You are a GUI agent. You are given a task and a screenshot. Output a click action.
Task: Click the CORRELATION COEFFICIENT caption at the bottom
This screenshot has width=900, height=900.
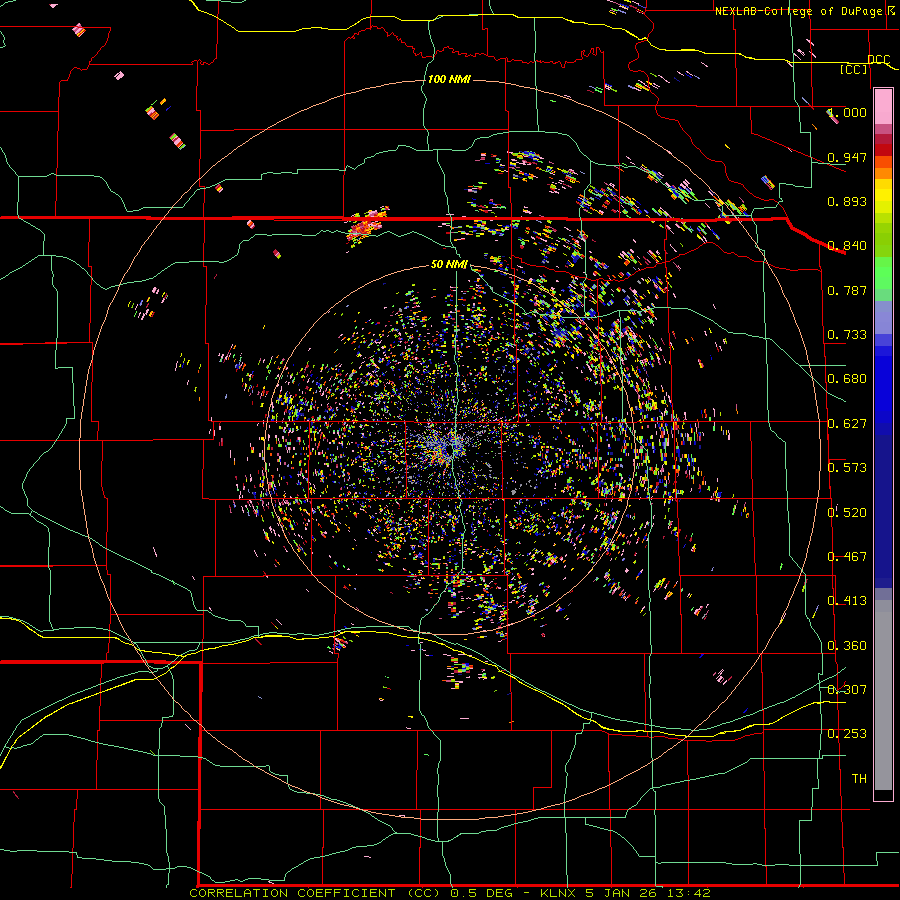450,893
